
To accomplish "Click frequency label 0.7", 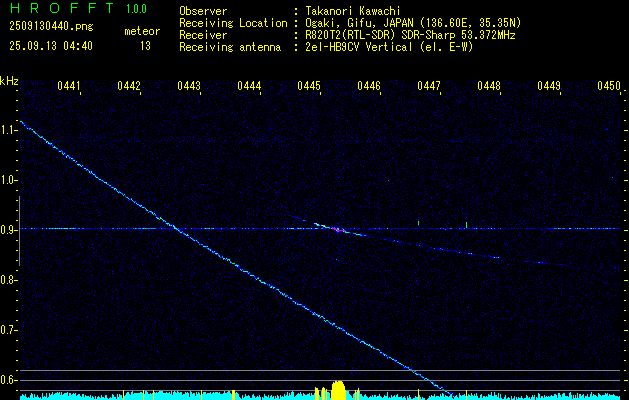I will [9, 330].
